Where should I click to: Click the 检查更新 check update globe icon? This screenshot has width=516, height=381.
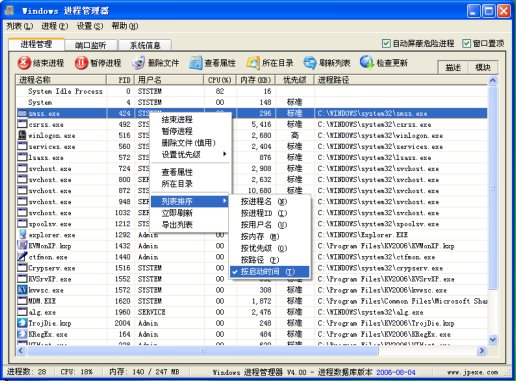[367, 62]
